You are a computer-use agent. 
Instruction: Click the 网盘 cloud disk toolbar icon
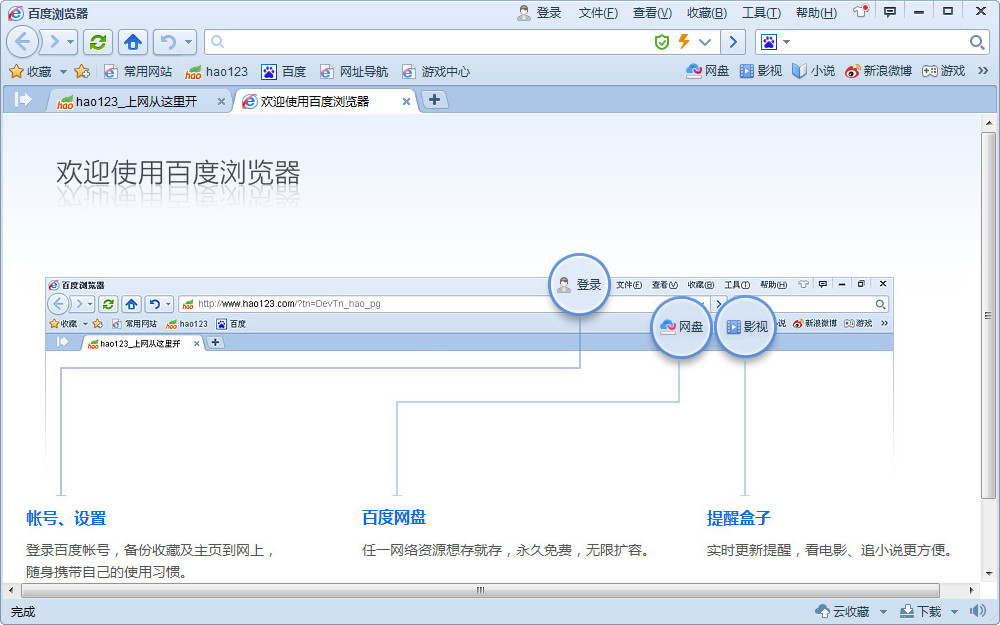pos(707,71)
